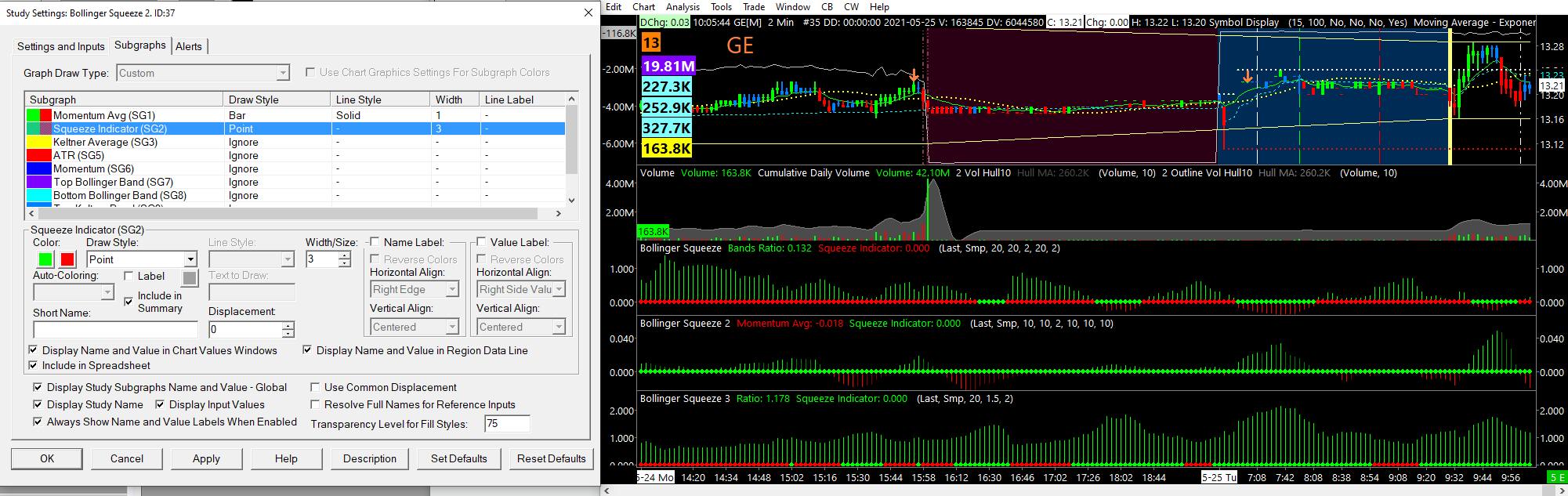
Task: Select Momentum Avg (SG1) subgraph row
Action: click(104, 115)
